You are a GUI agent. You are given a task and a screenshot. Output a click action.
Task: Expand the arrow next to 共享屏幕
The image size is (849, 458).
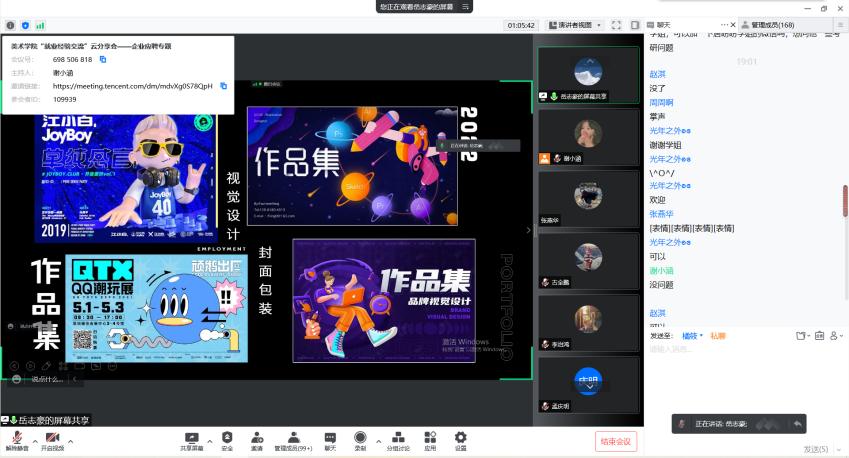point(210,440)
